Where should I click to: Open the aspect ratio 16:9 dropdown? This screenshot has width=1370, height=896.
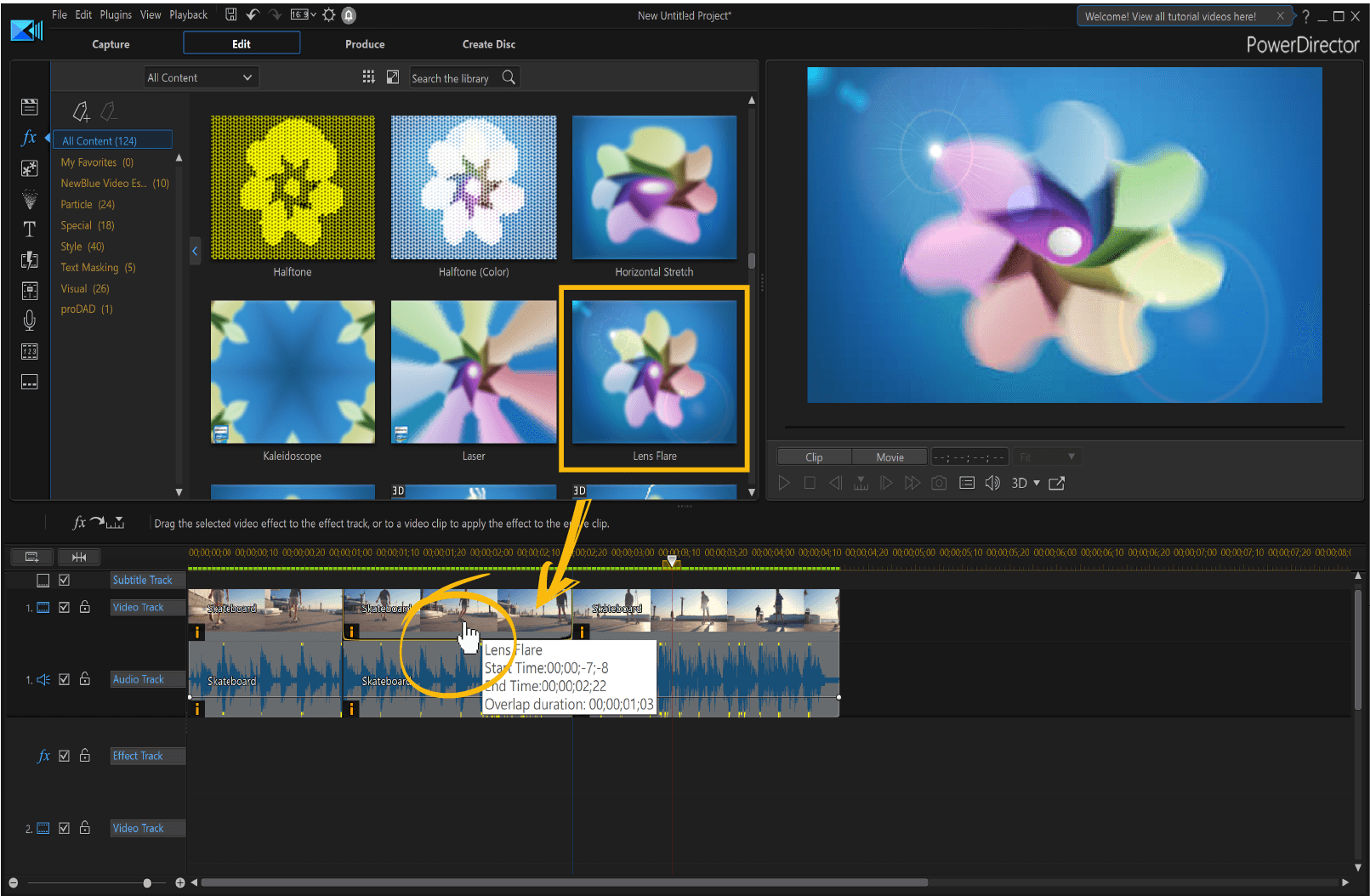tap(303, 14)
